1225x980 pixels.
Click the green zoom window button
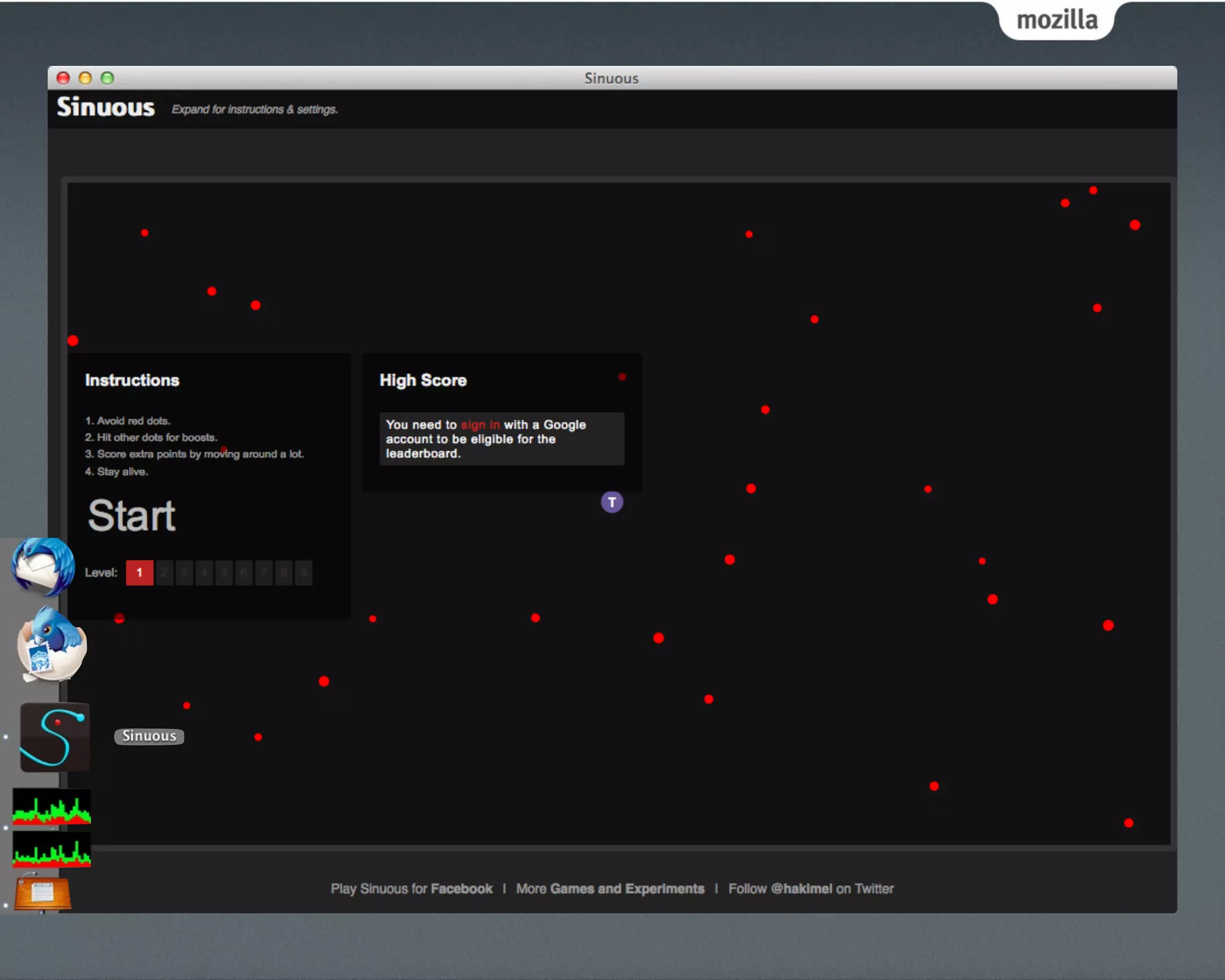click(107, 78)
